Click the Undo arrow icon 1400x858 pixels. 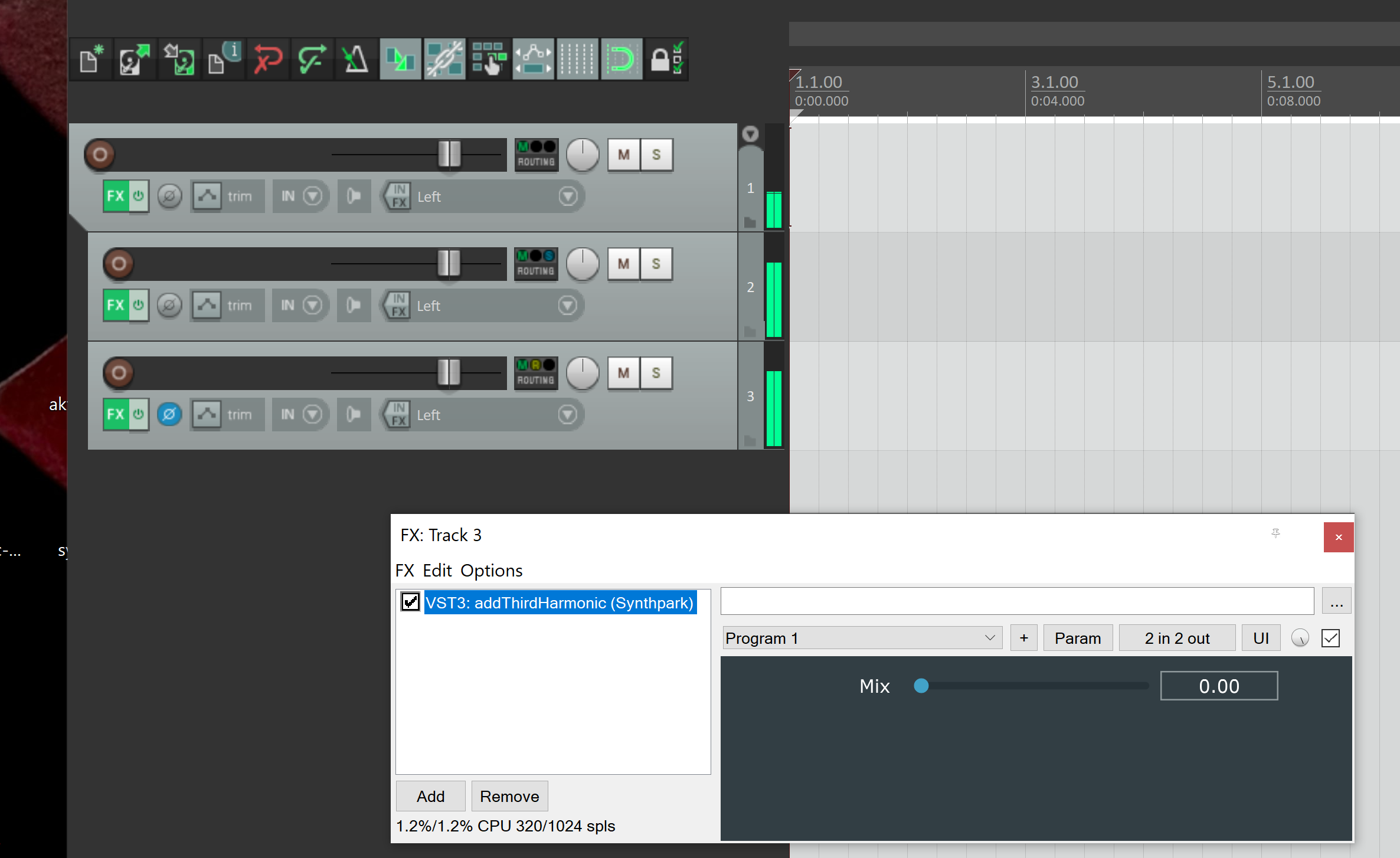tap(268, 60)
